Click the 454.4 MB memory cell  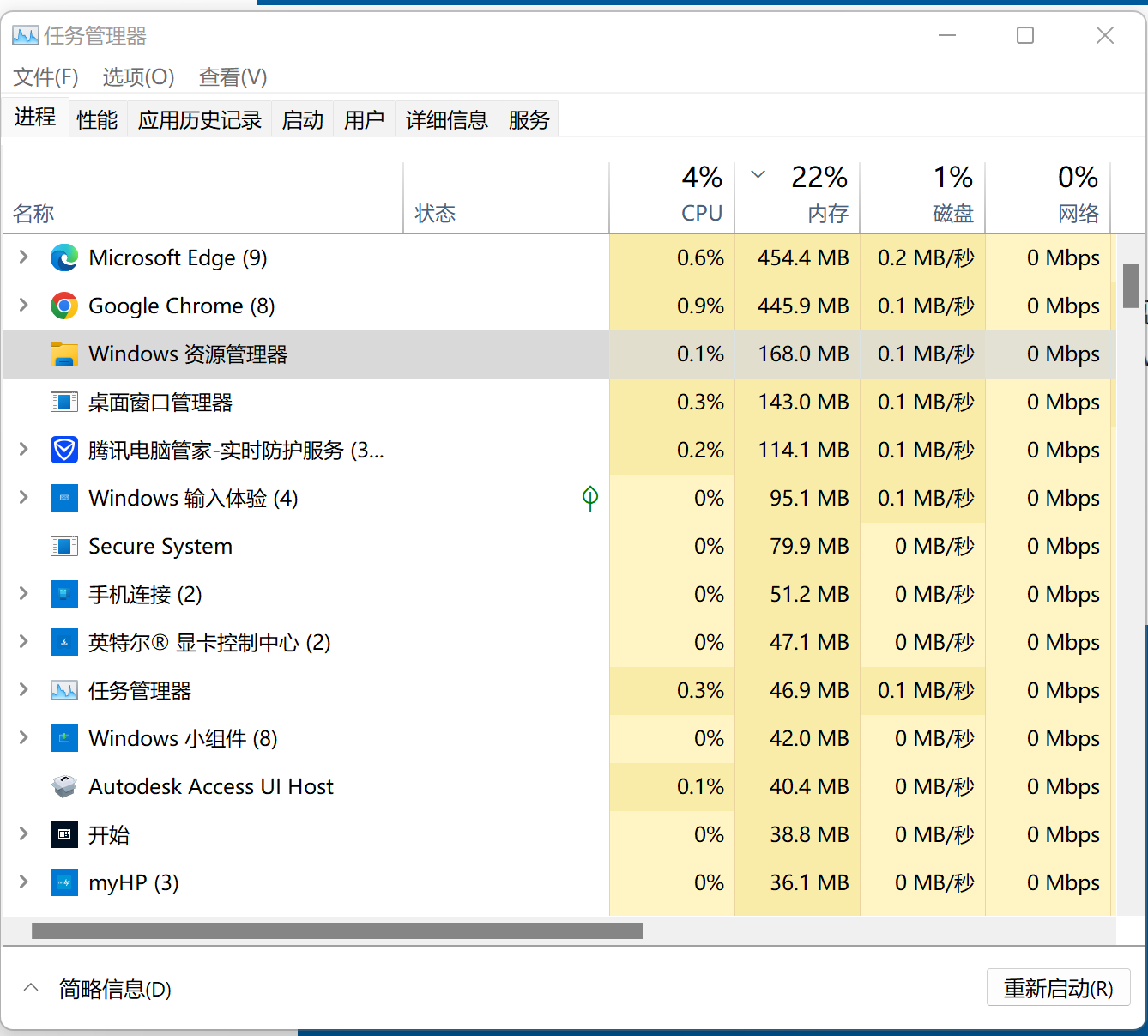(797, 257)
